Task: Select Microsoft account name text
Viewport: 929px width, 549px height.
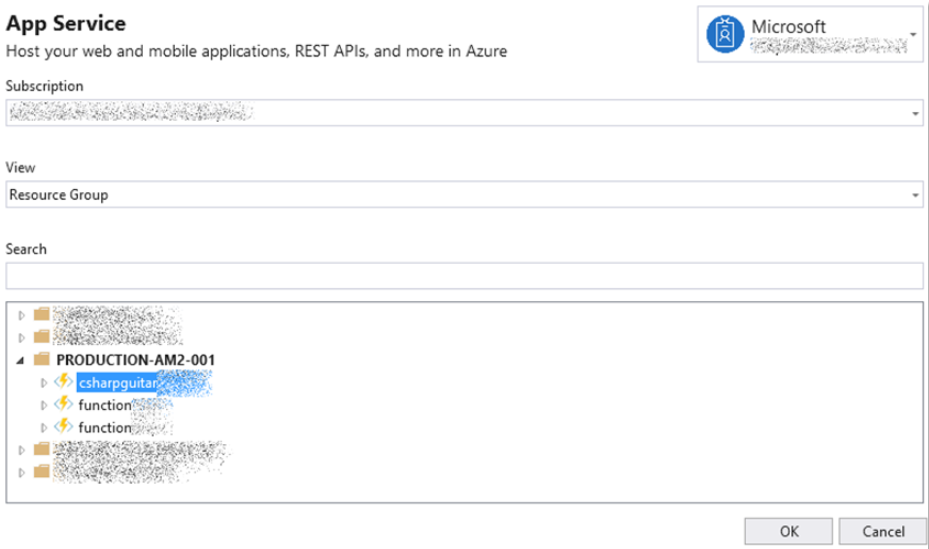Action: 788,27
